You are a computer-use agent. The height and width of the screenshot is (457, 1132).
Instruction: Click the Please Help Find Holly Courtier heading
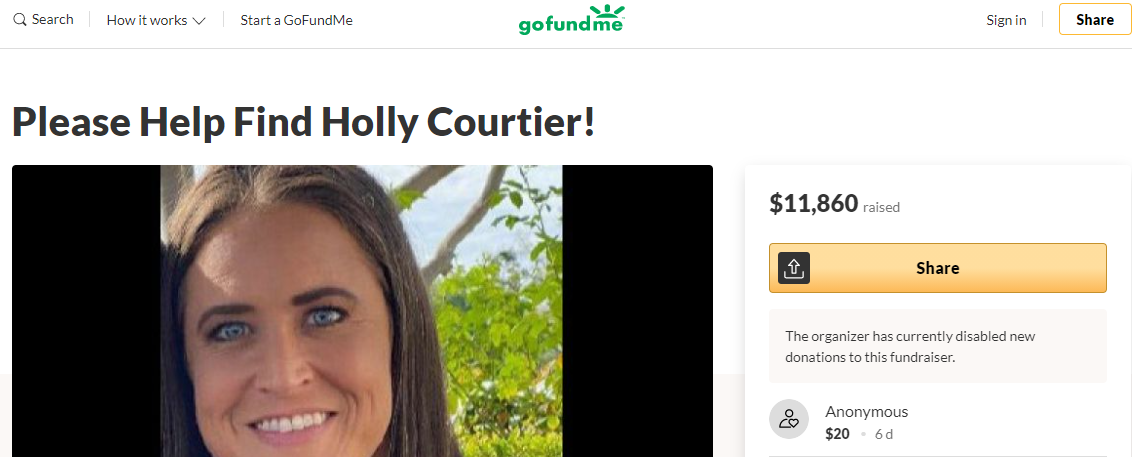click(304, 121)
